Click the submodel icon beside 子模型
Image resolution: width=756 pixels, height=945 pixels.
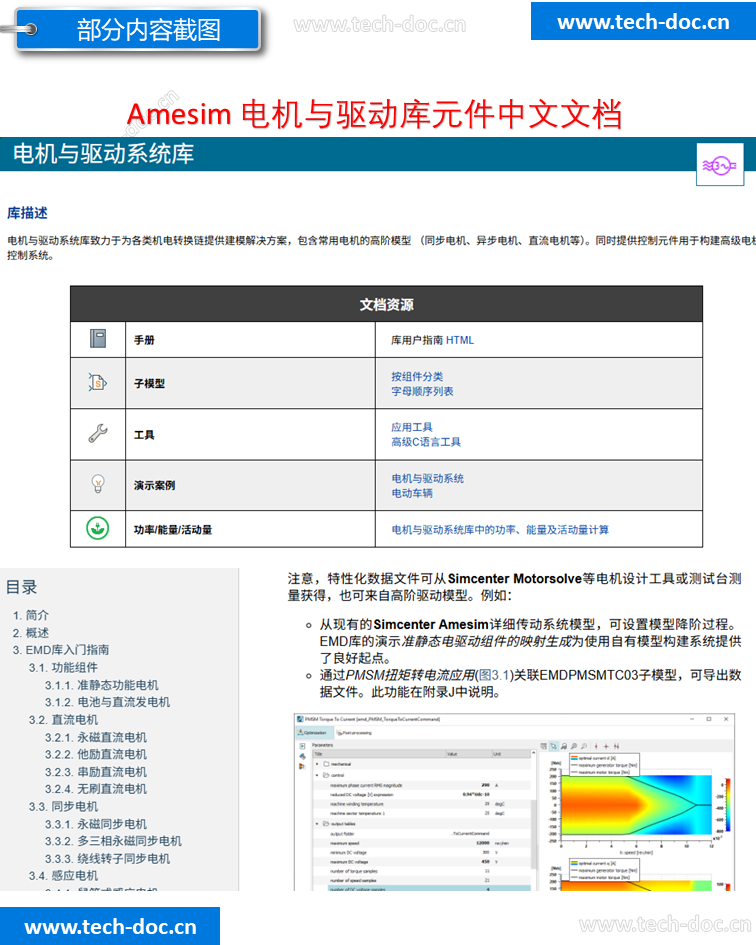97,382
